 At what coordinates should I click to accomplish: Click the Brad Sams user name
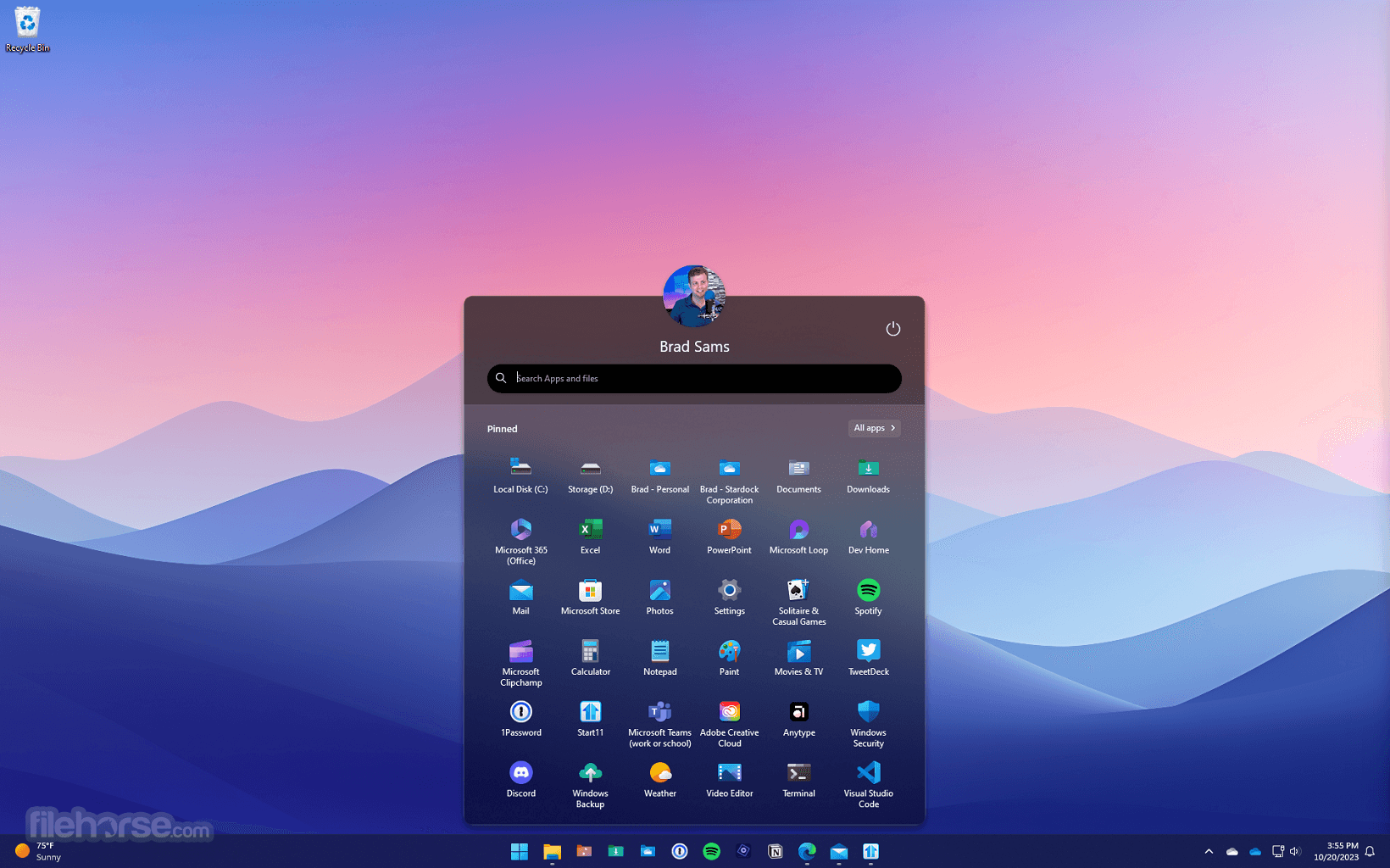click(694, 347)
